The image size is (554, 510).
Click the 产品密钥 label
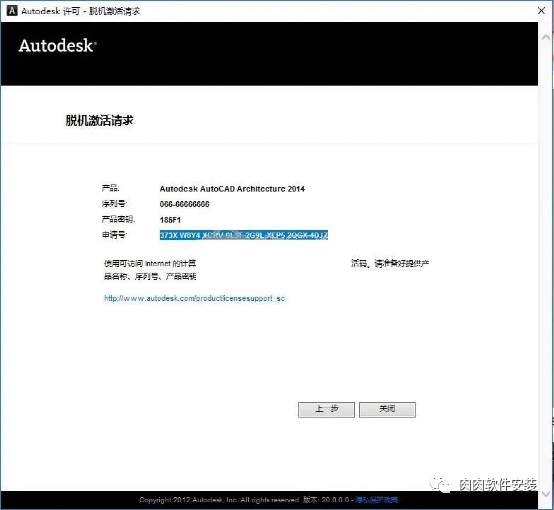(118, 219)
